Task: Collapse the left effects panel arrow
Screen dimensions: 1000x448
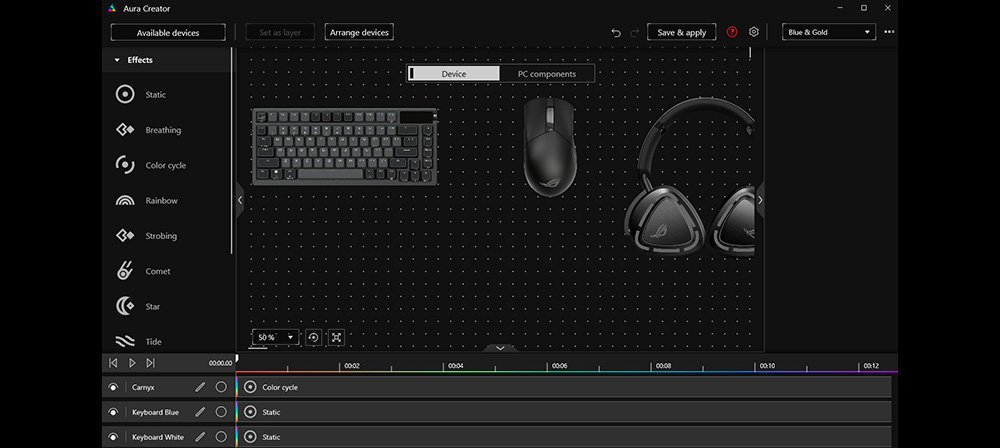Action: 240,200
